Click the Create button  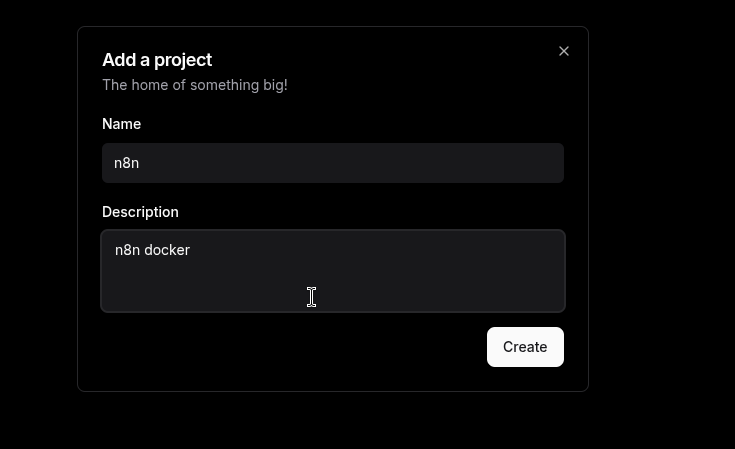(x=525, y=347)
